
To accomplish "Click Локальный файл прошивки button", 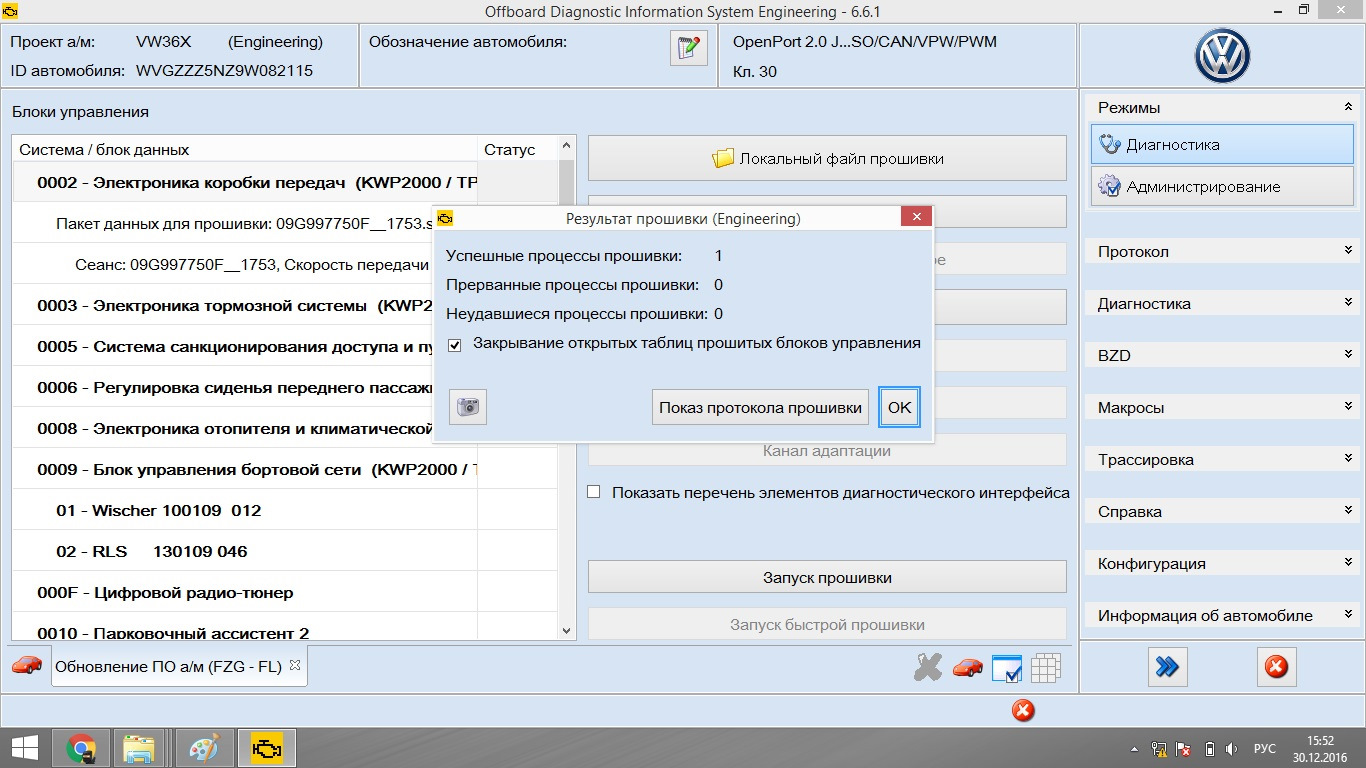I will coord(827,158).
